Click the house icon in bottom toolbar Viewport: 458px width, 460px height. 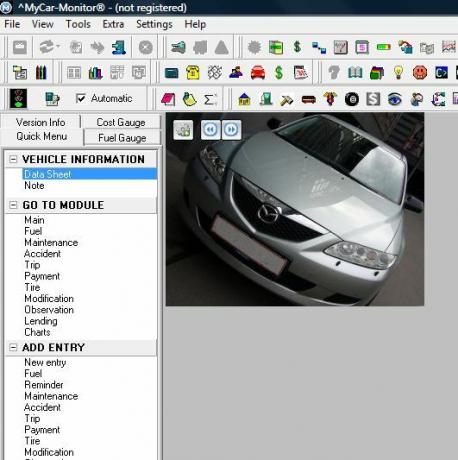click(244, 99)
